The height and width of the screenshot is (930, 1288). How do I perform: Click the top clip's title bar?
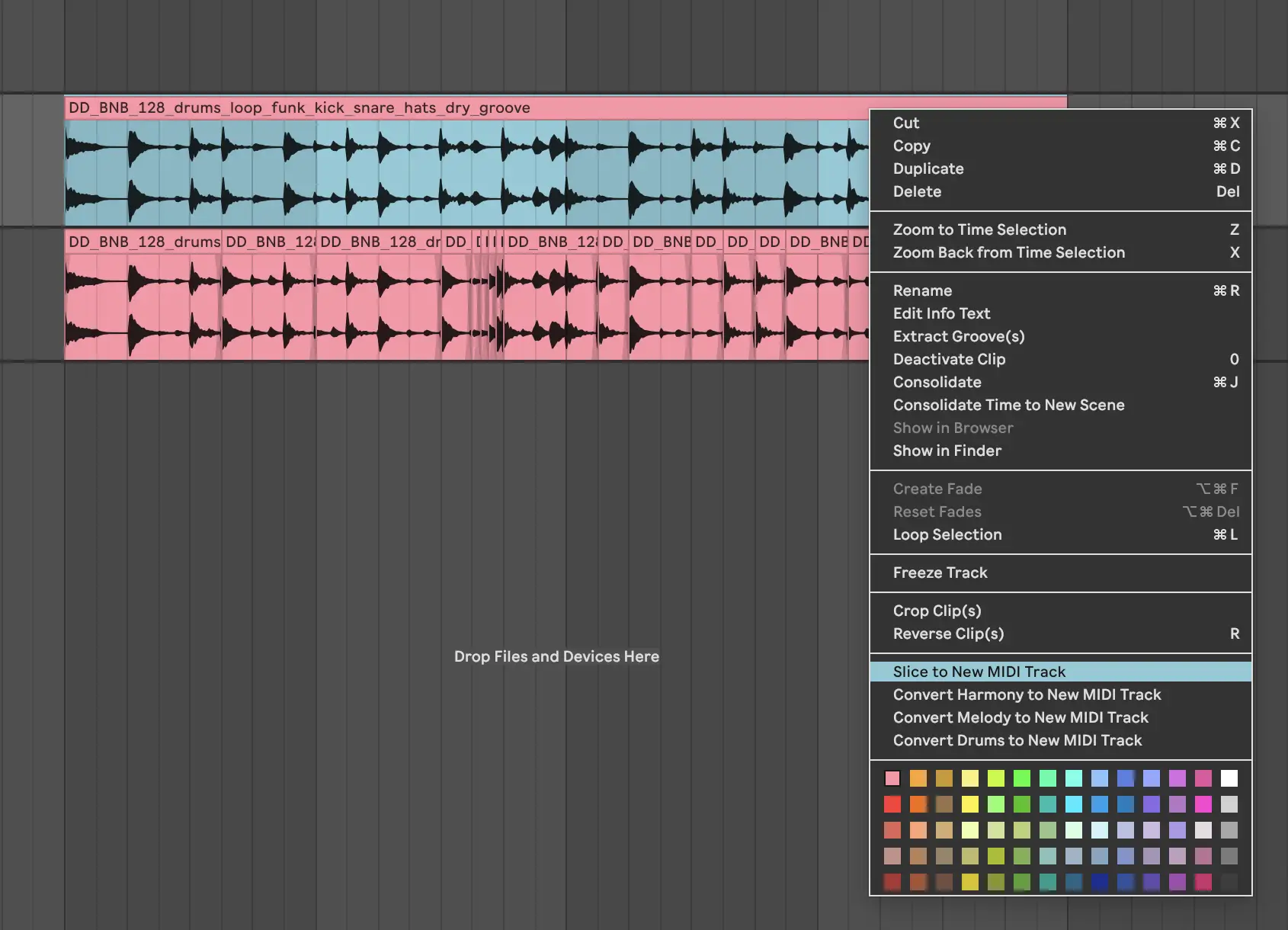click(x=457, y=107)
